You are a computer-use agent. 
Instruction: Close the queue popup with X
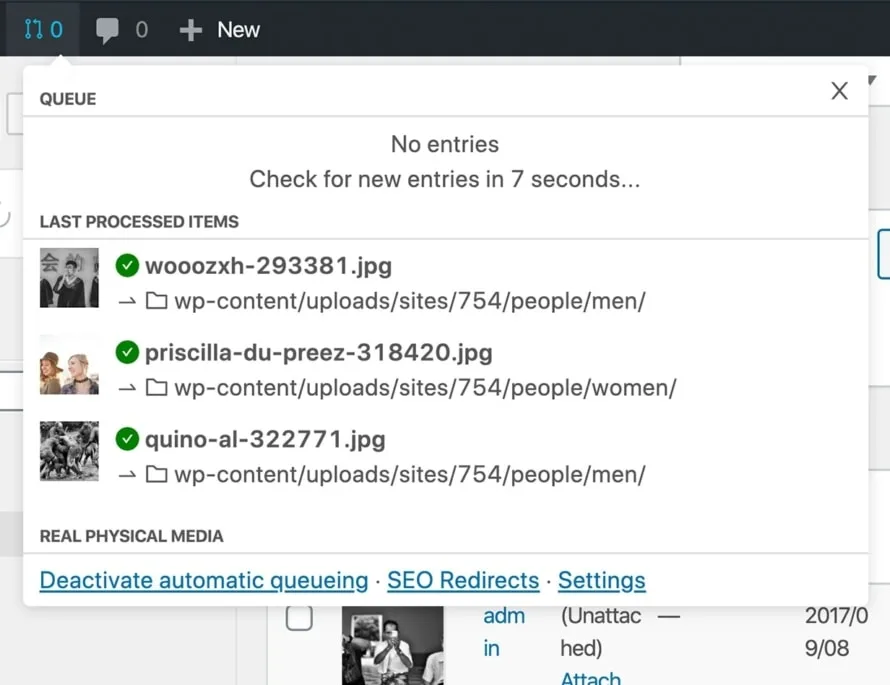click(x=839, y=91)
